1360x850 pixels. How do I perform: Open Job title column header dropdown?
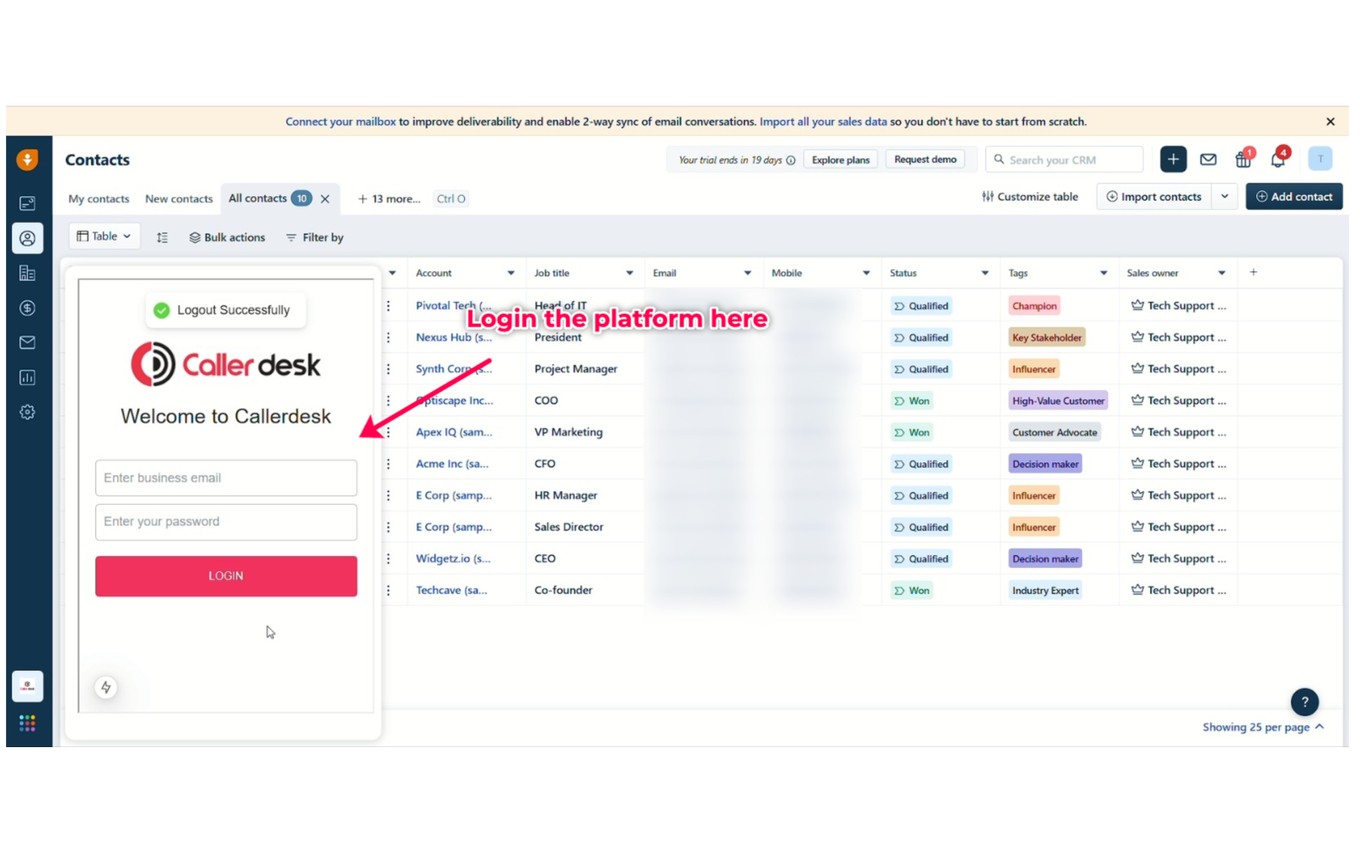629,273
